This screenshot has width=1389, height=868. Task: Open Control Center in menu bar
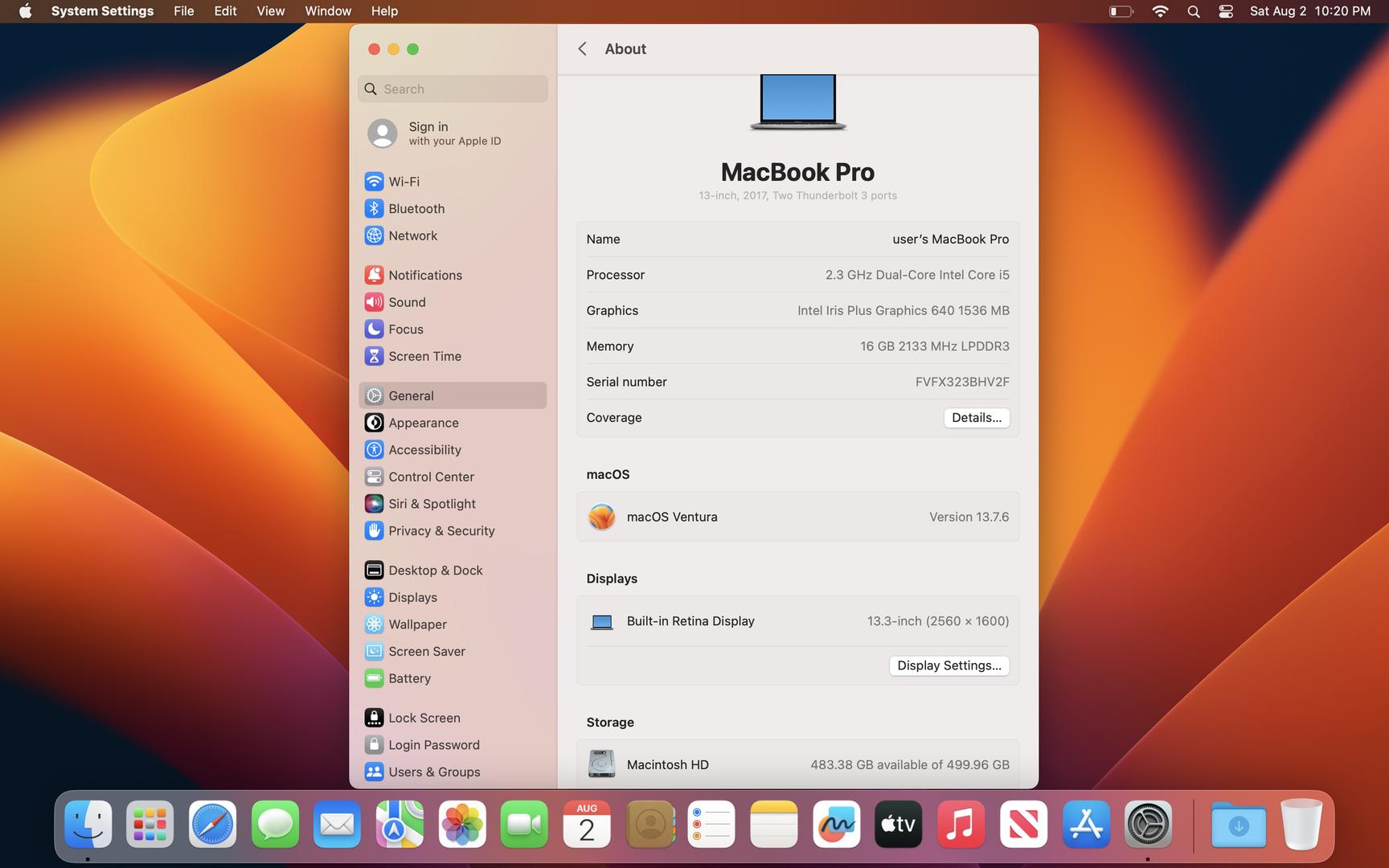point(1226,11)
